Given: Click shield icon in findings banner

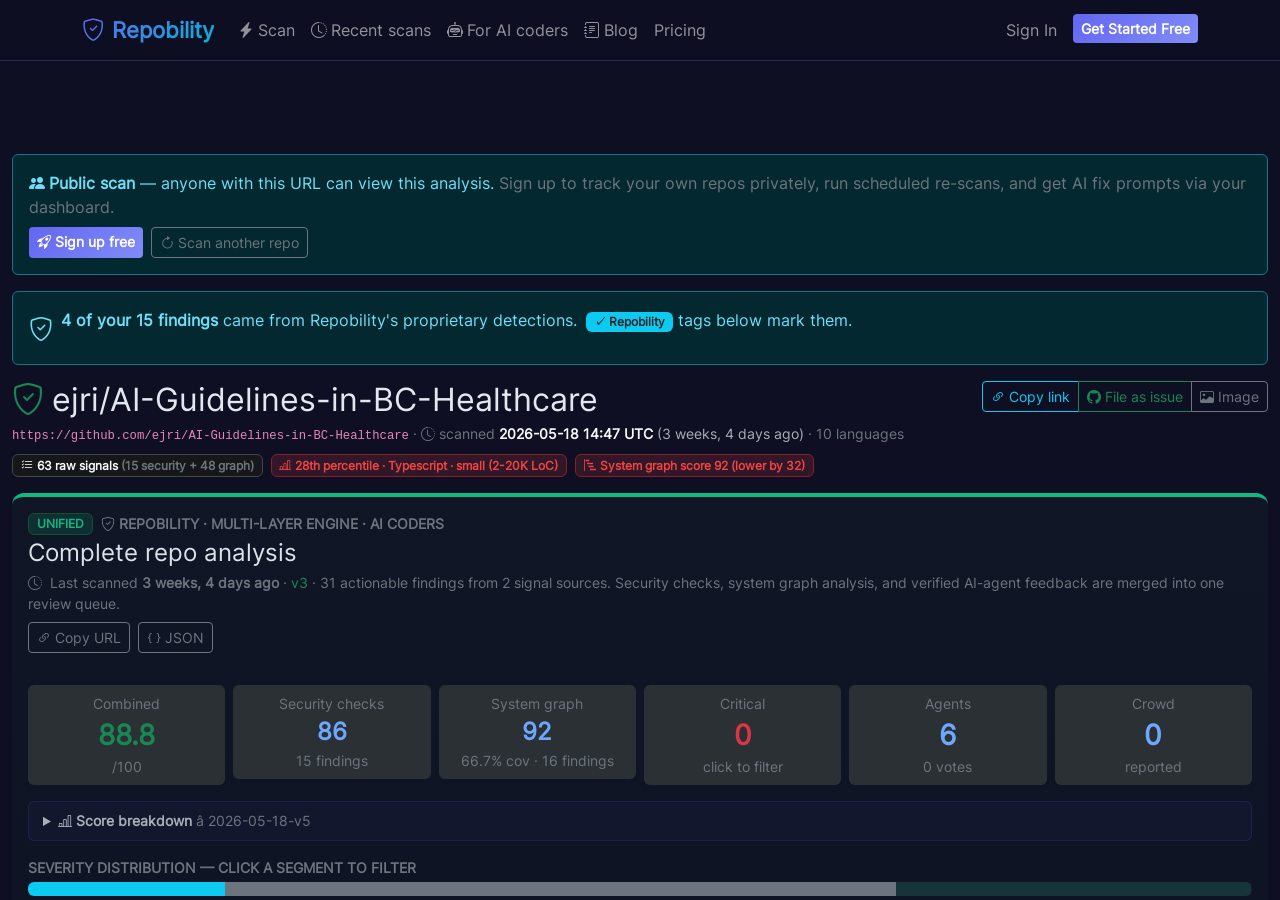Looking at the screenshot, I should 41,328.
